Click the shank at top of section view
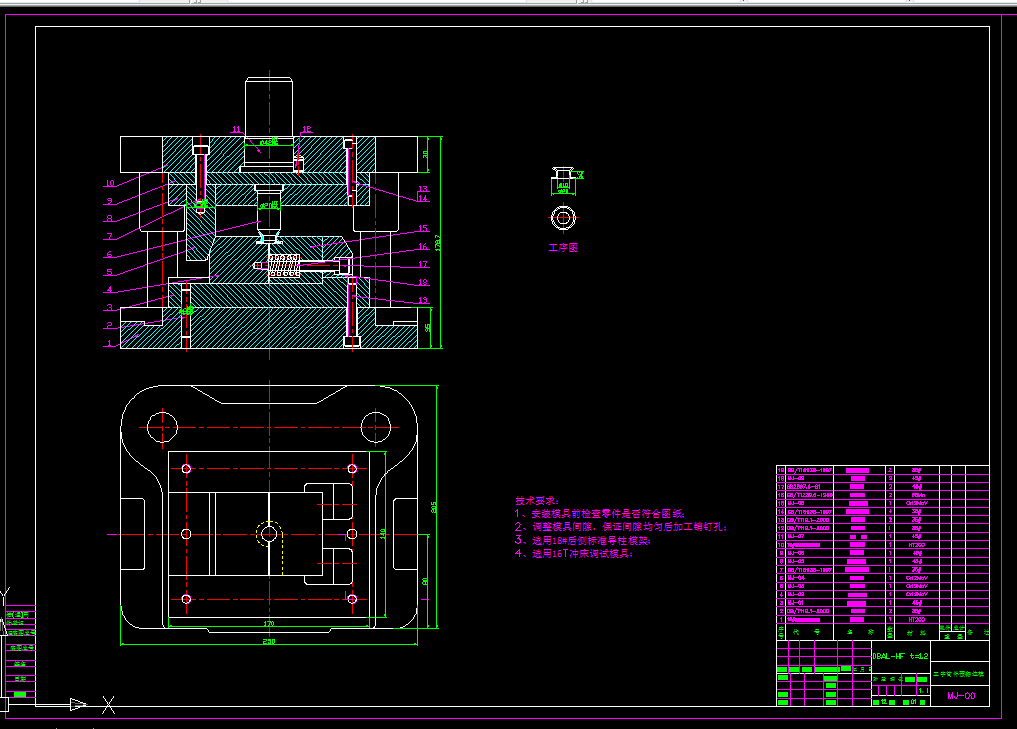This screenshot has width=1017, height=729. 269,107
